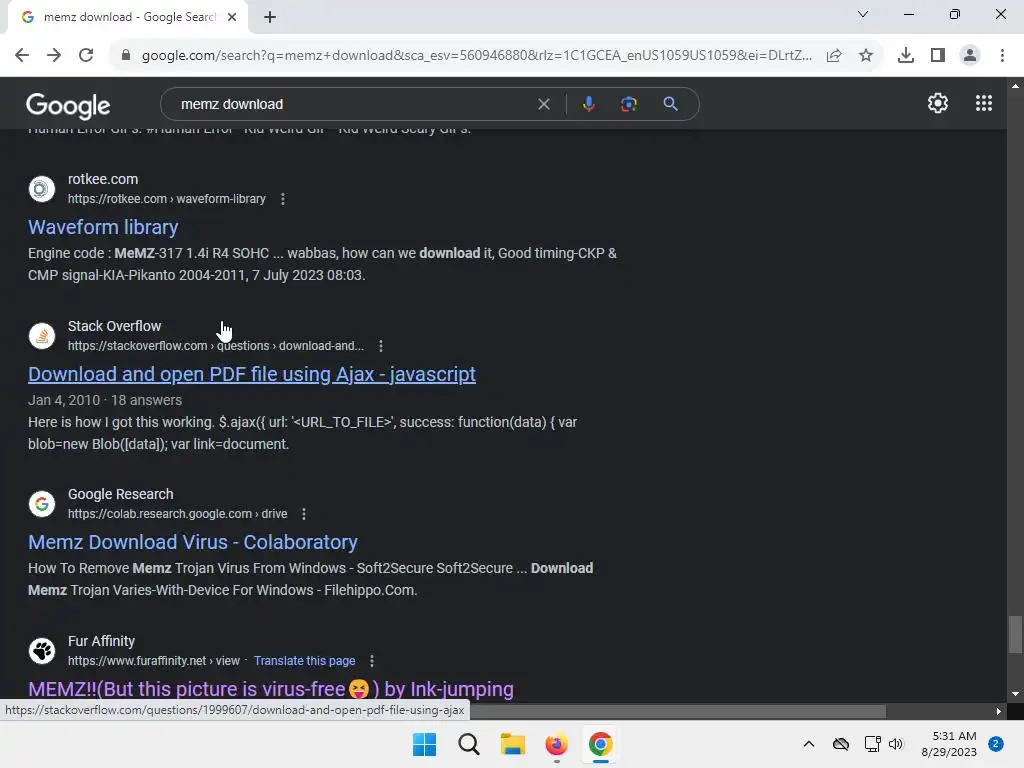Open more options for Google Research result
The image size is (1024, 768).
point(304,514)
